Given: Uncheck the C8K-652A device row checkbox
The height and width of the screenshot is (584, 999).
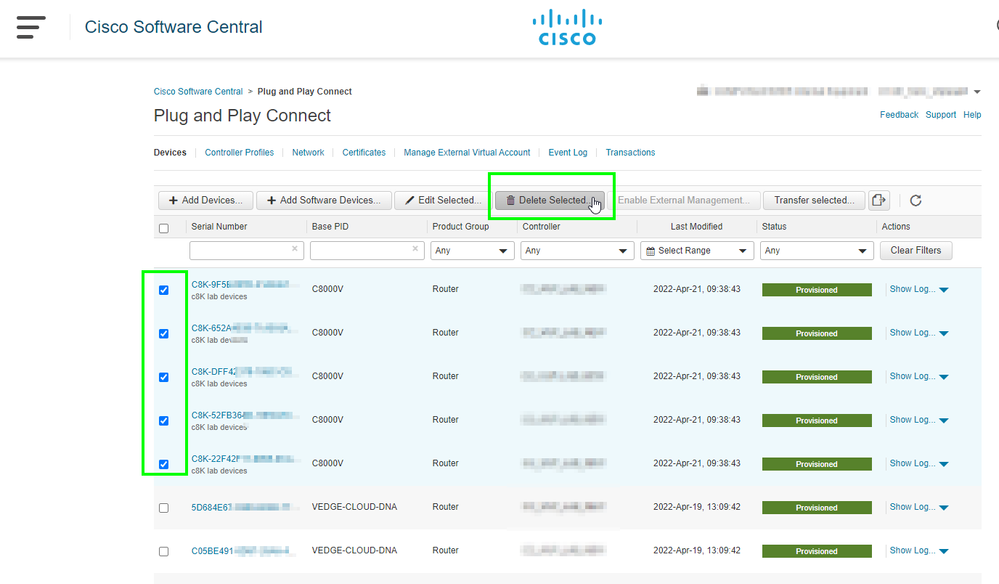Looking at the screenshot, I should (x=164, y=334).
